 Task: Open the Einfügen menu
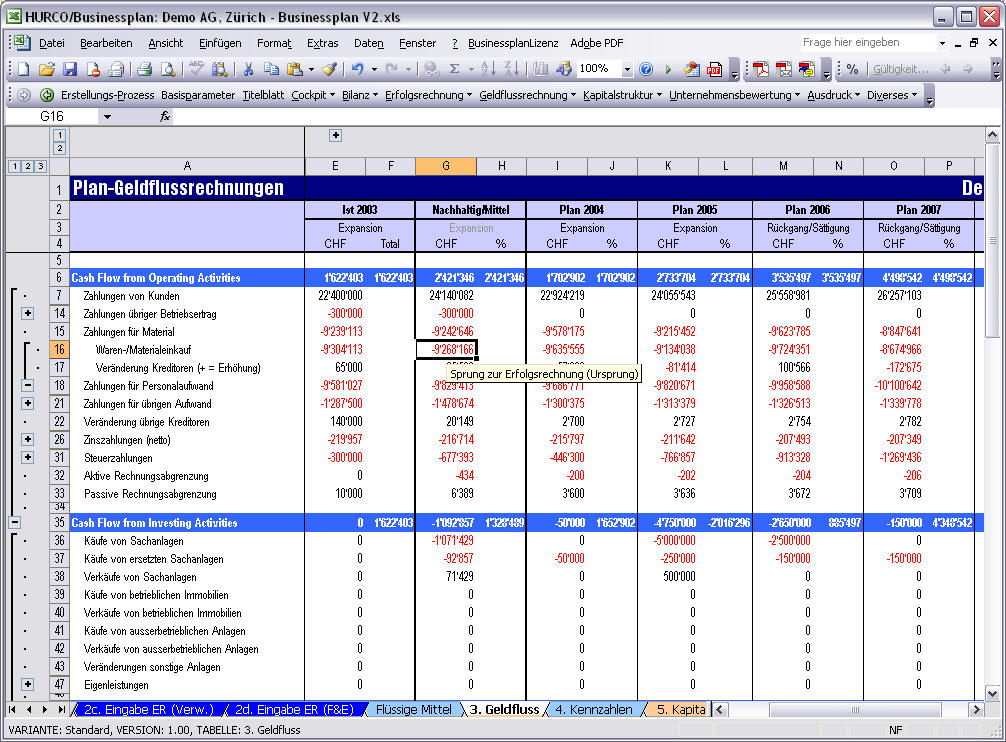click(220, 43)
